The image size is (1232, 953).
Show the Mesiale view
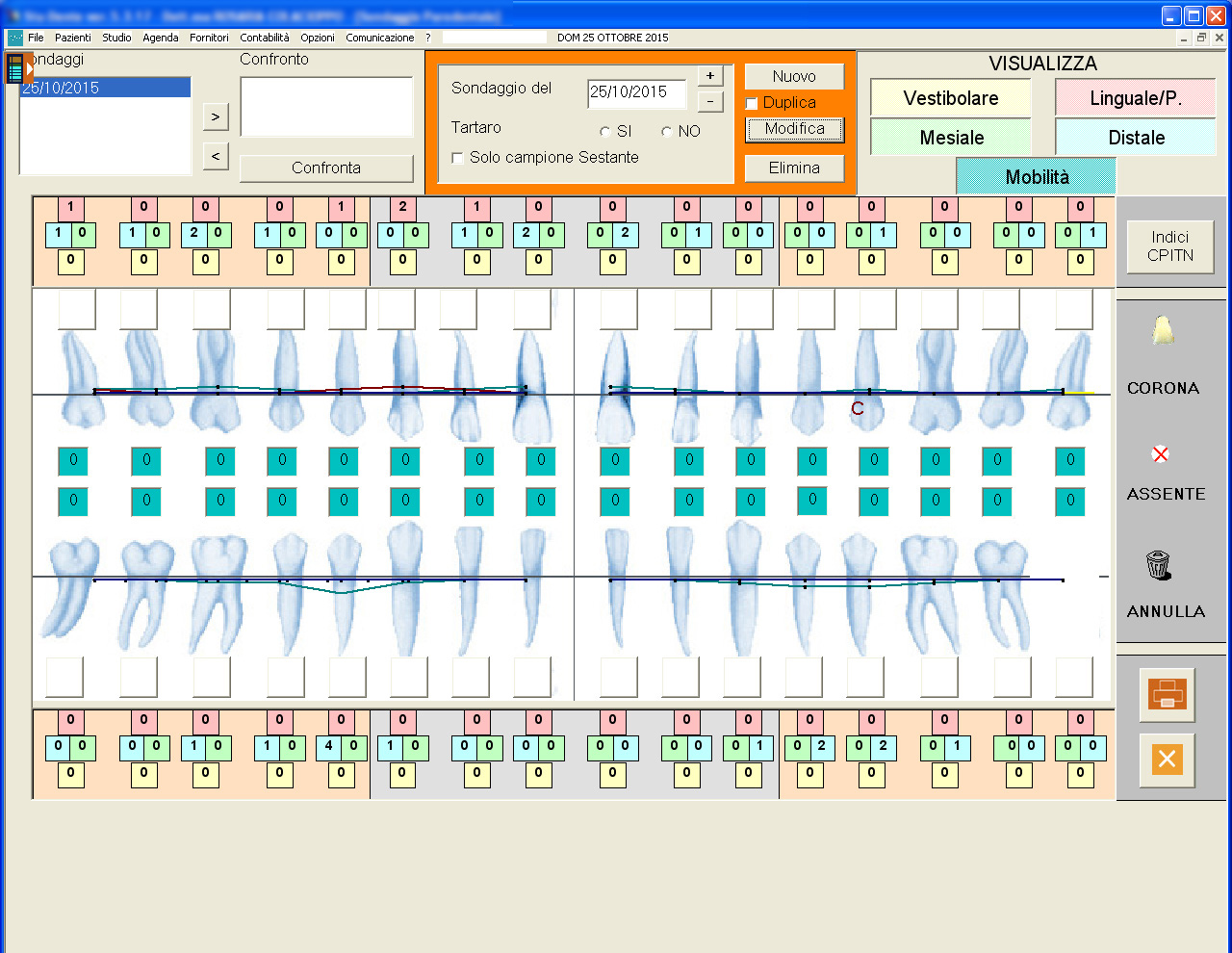(x=950, y=138)
